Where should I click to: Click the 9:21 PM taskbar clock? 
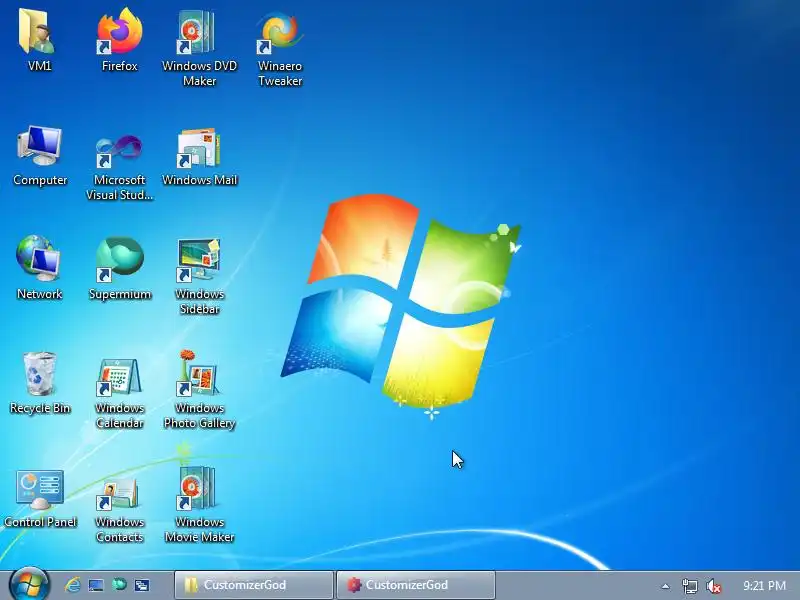pos(764,585)
